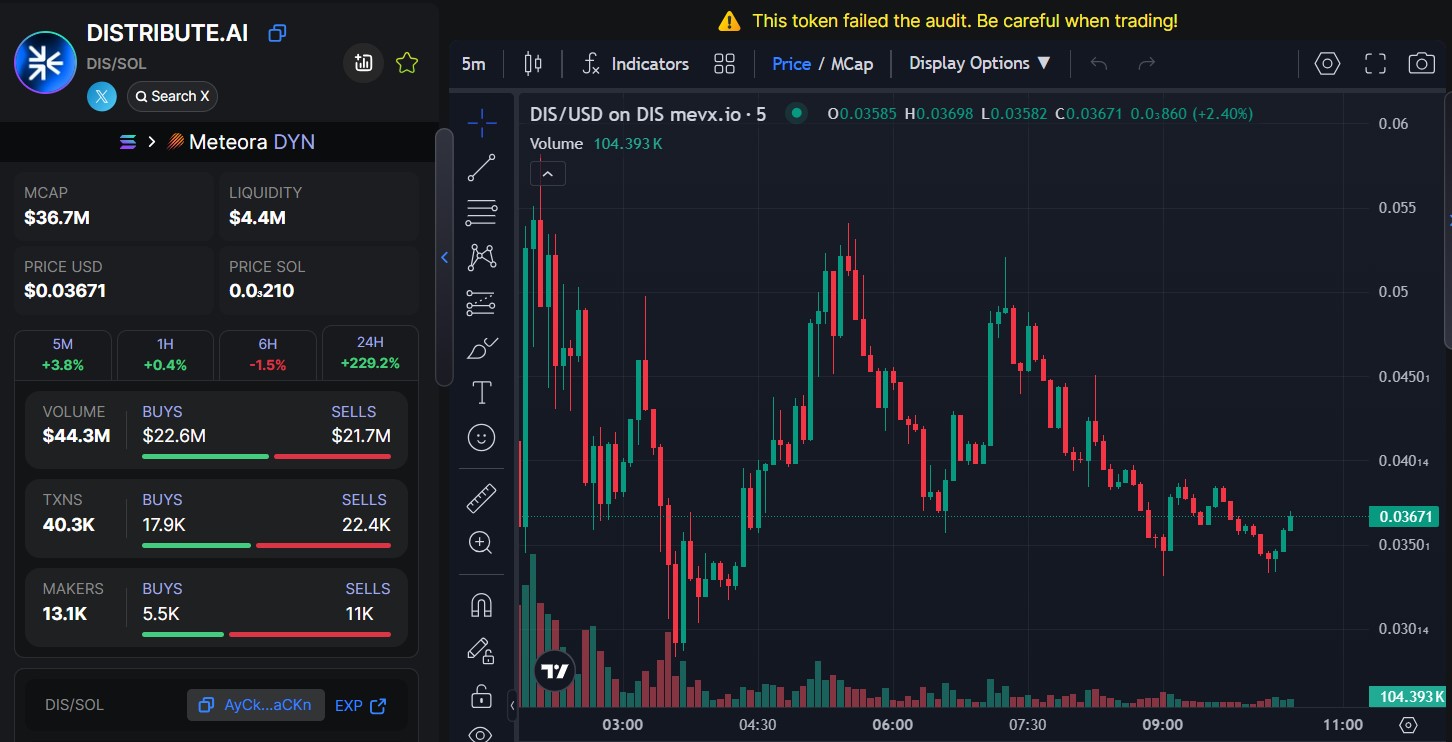
Task: Copy the DISTRIBUTE.AI token name
Action: [x=278, y=33]
